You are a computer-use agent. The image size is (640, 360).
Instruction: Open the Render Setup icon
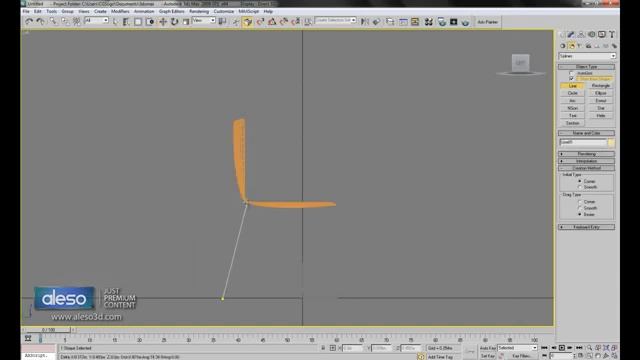click(x=442, y=22)
